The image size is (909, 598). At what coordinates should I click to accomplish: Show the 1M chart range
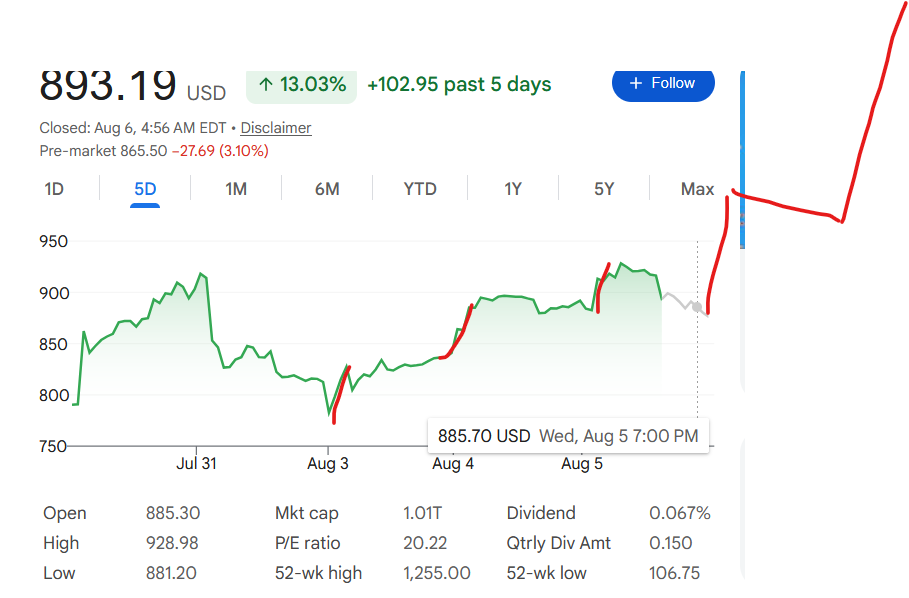pos(236,189)
